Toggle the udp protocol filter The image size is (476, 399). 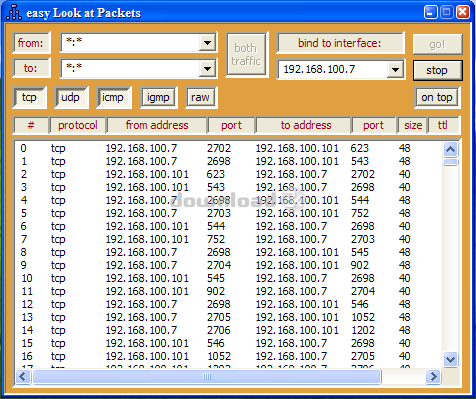[71, 97]
